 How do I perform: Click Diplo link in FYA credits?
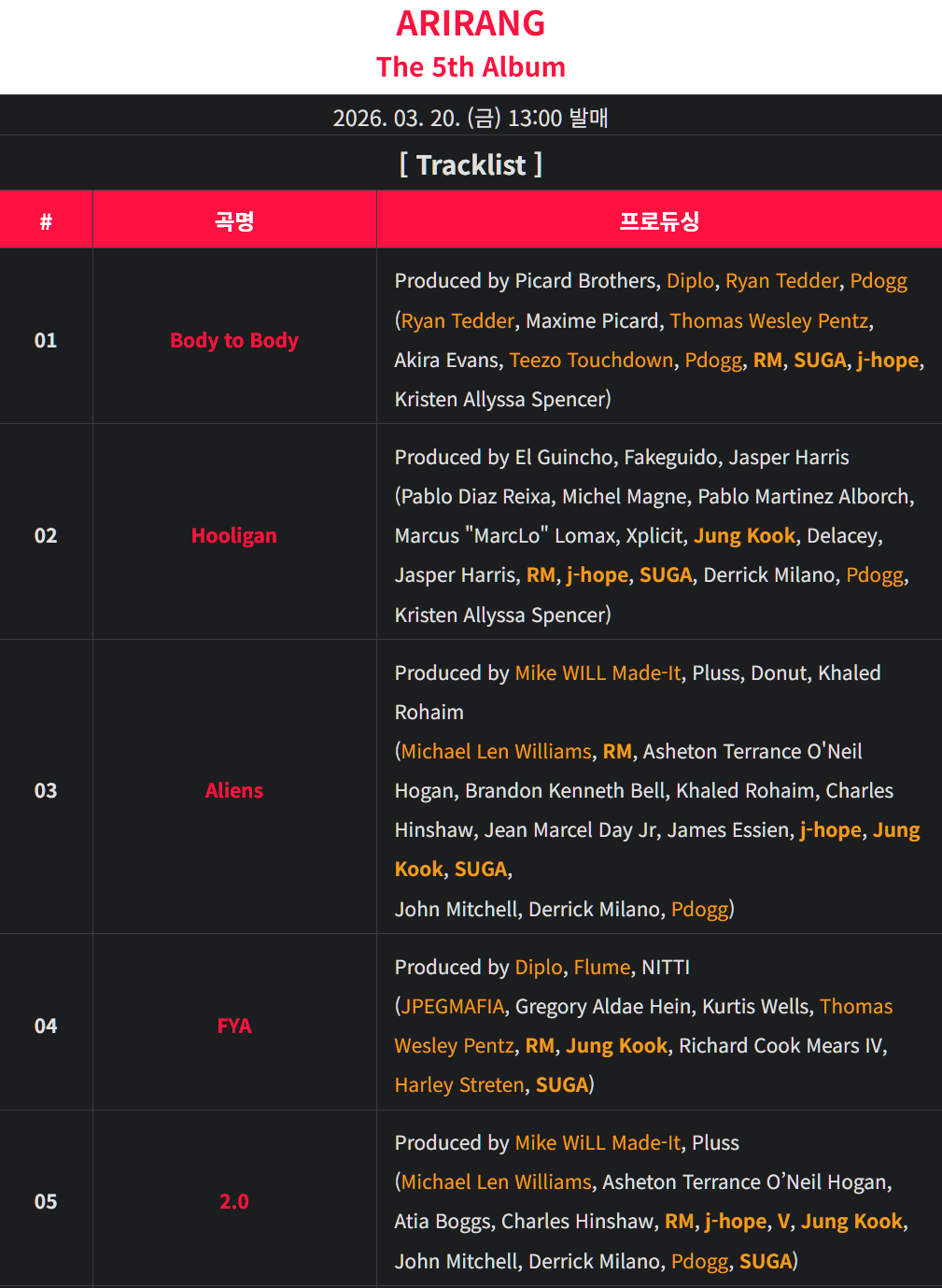pyautogui.click(x=539, y=967)
